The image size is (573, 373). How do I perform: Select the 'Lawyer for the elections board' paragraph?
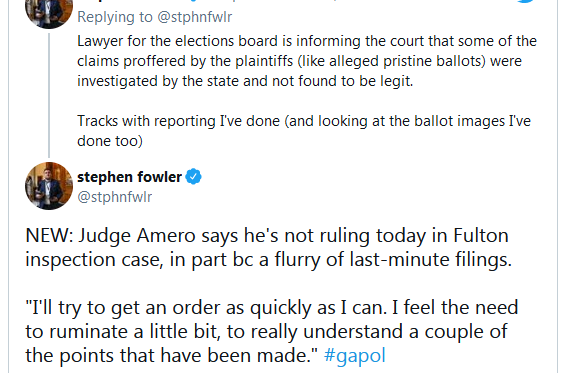307,61
